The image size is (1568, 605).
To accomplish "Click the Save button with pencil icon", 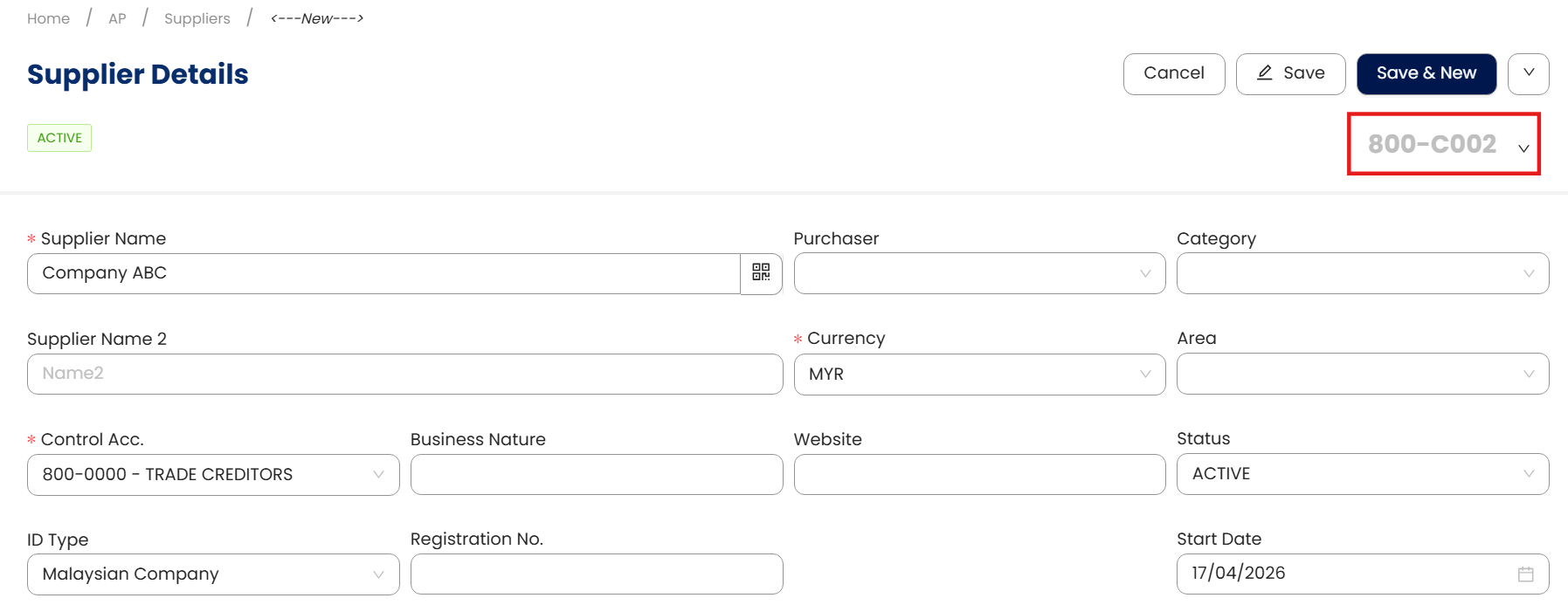I will click(x=1290, y=73).
